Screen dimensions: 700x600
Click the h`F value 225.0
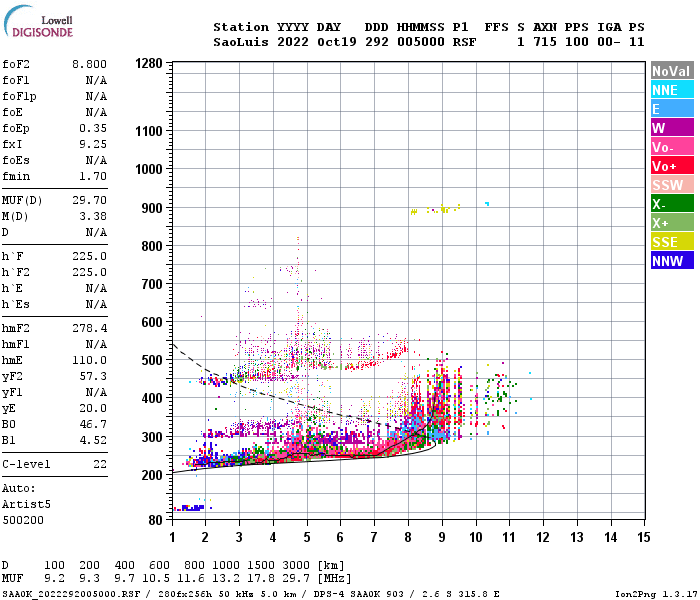pos(89,257)
